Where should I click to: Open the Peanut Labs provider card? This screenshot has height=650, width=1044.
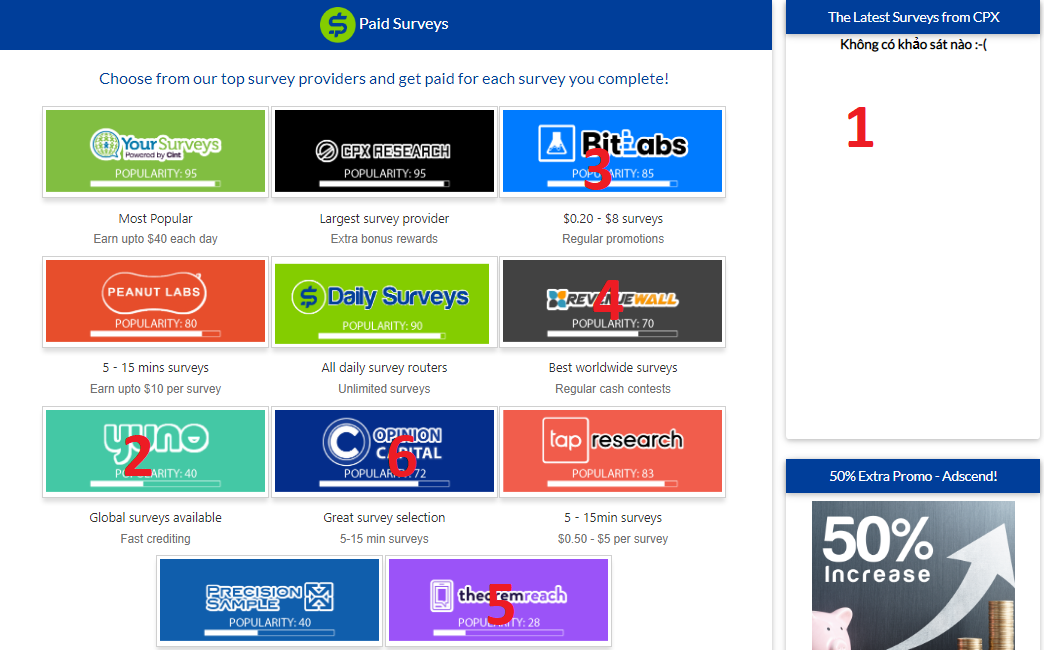click(155, 302)
